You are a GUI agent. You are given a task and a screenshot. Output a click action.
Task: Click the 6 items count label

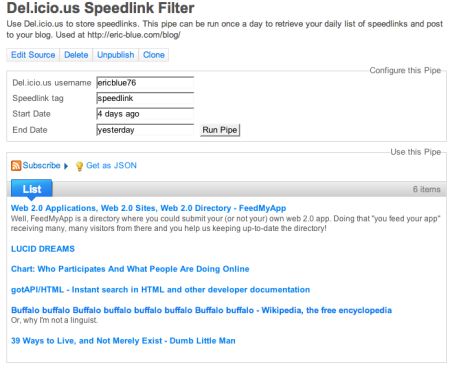426,189
